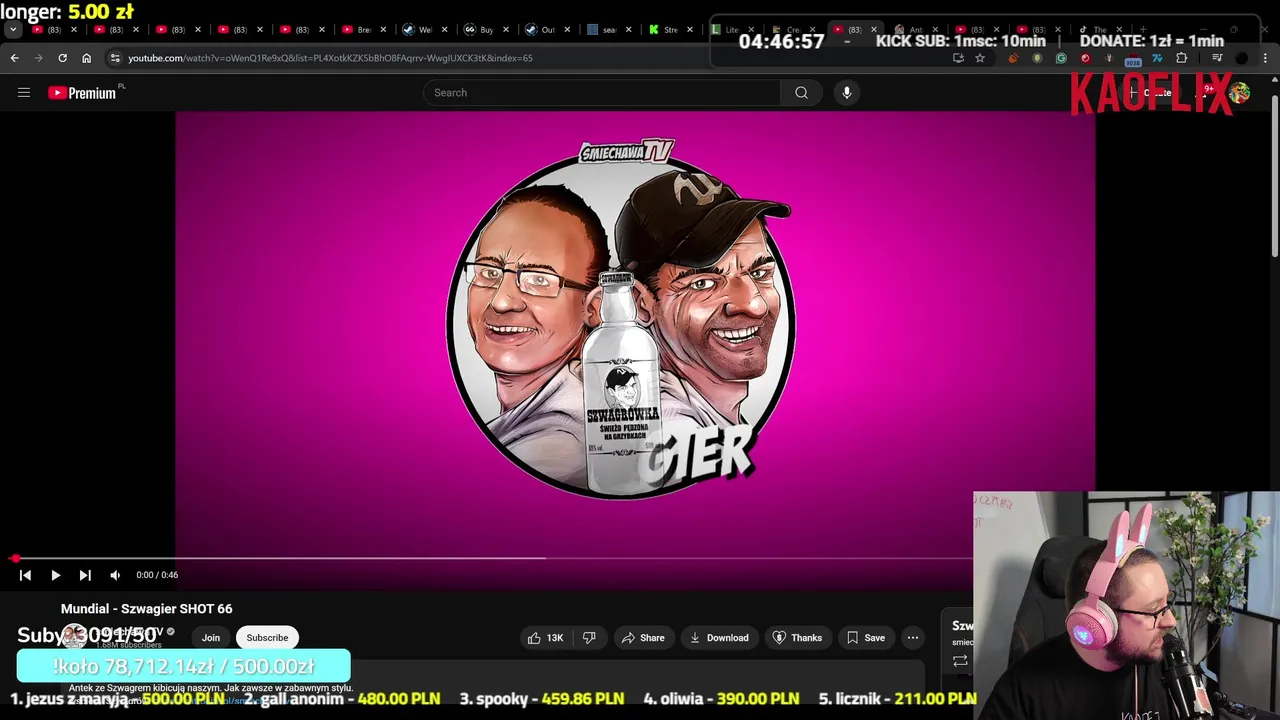This screenshot has height=720, width=1280.
Task: Download the video
Action: [x=718, y=638]
